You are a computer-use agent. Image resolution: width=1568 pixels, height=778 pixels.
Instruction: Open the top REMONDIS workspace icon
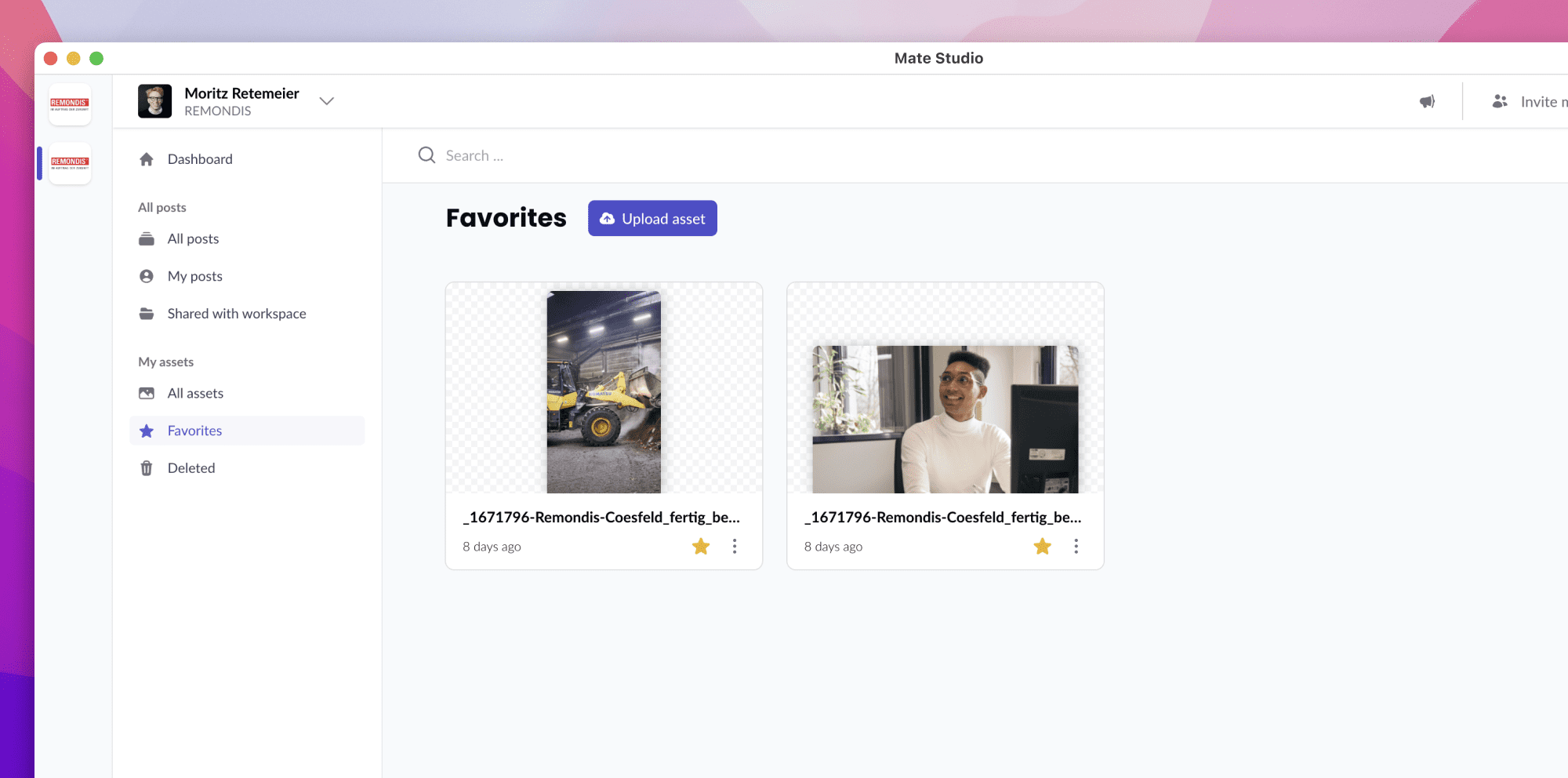point(70,104)
